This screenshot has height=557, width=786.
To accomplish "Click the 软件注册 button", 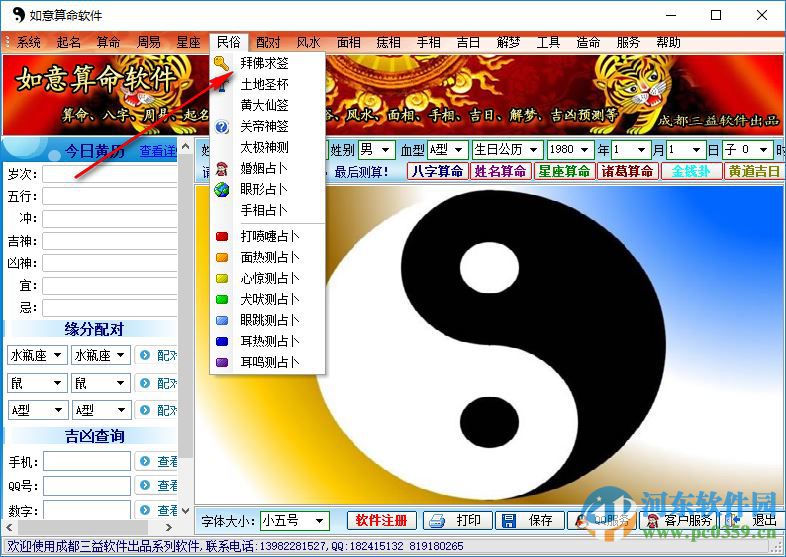I will point(381,521).
